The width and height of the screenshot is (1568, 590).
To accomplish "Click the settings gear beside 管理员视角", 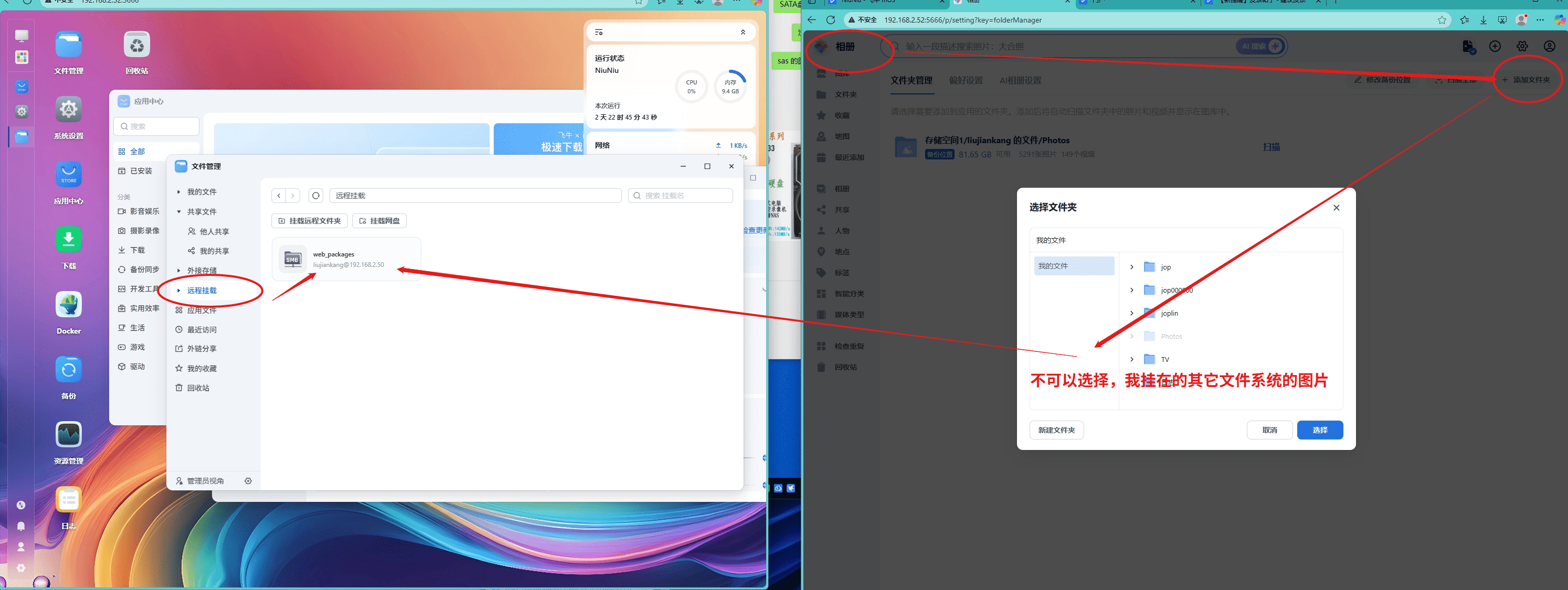I will tap(248, 481).
